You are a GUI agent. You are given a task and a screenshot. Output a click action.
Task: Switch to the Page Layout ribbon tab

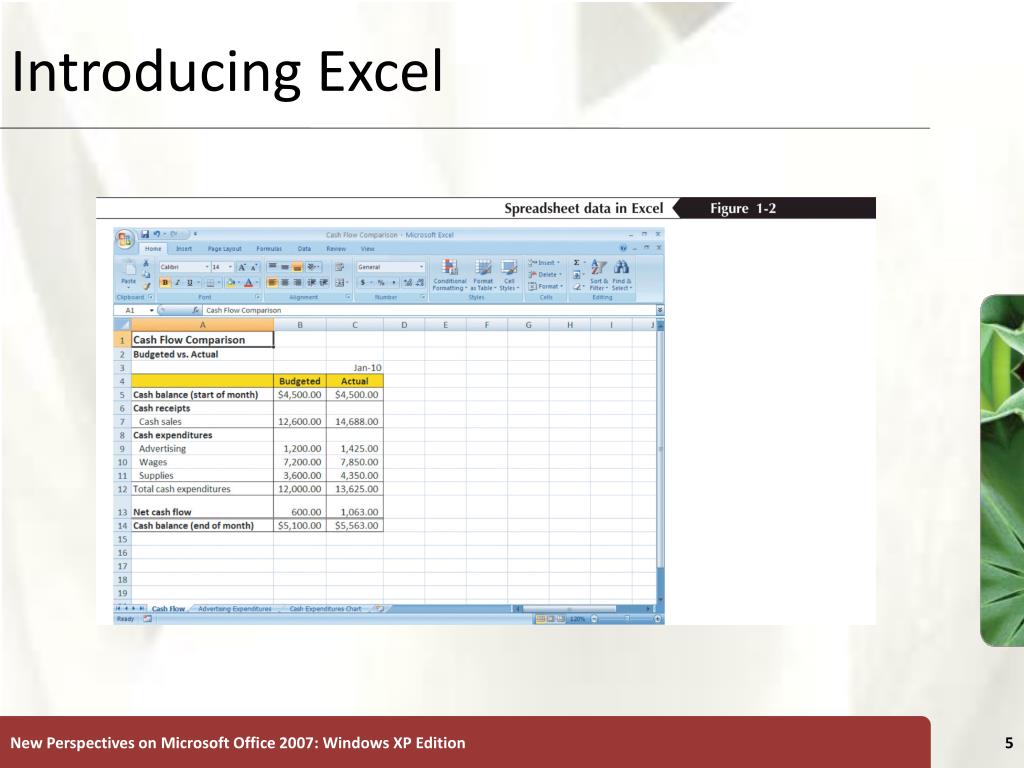click(x=225, y=249)
